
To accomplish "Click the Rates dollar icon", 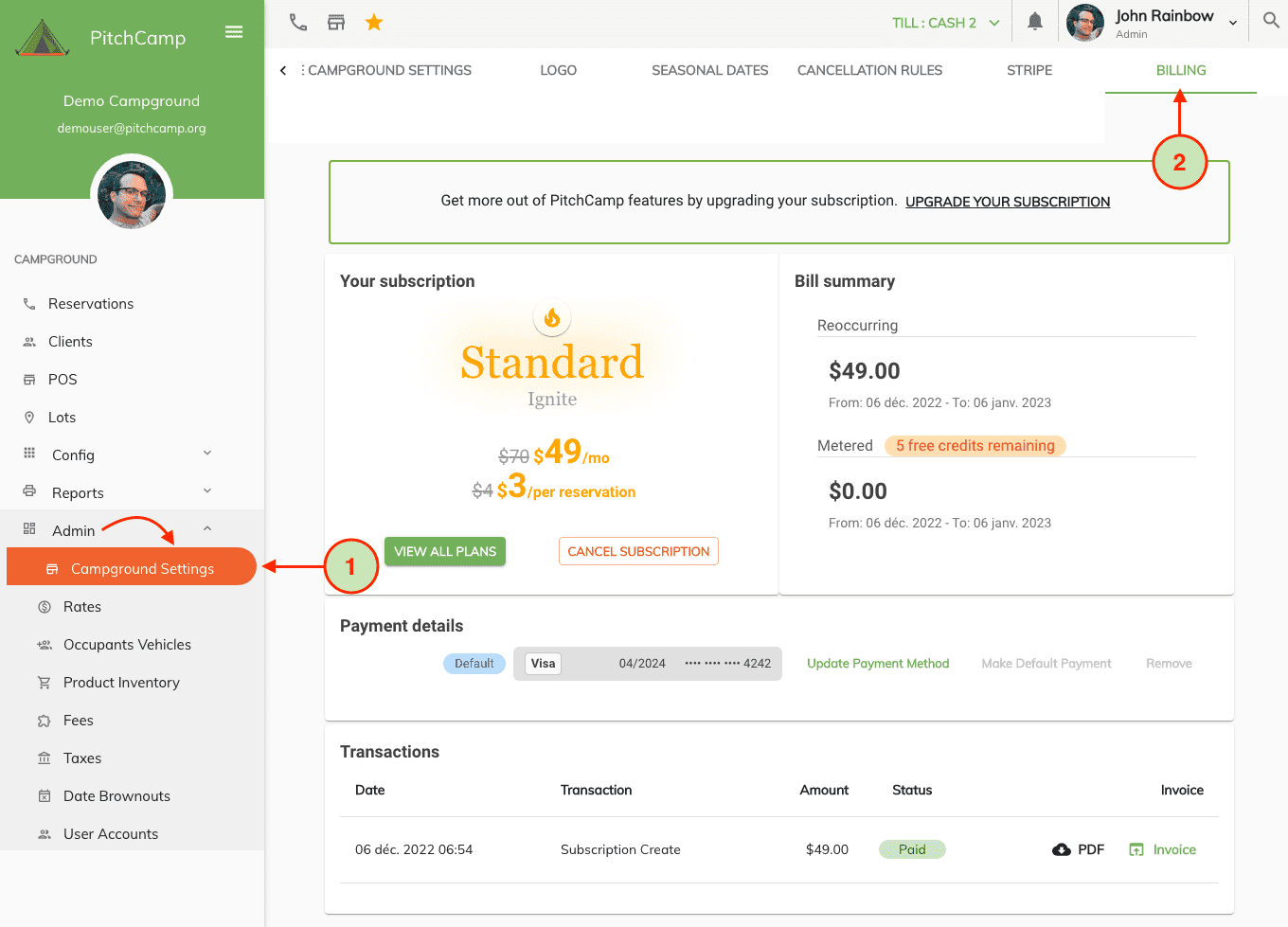I will (45, 607).
